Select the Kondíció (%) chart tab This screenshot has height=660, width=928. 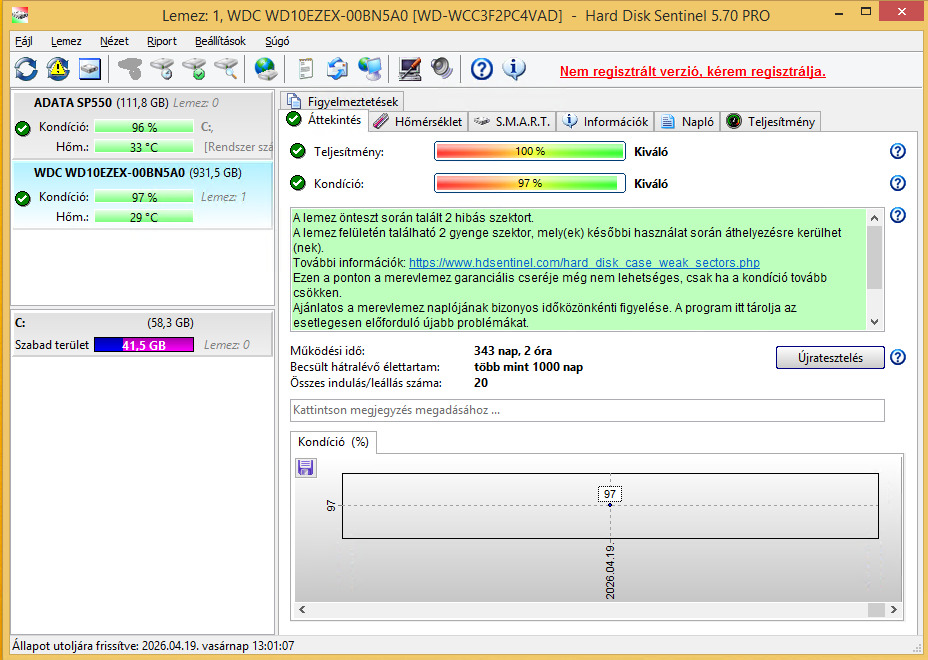pos(333,442)
